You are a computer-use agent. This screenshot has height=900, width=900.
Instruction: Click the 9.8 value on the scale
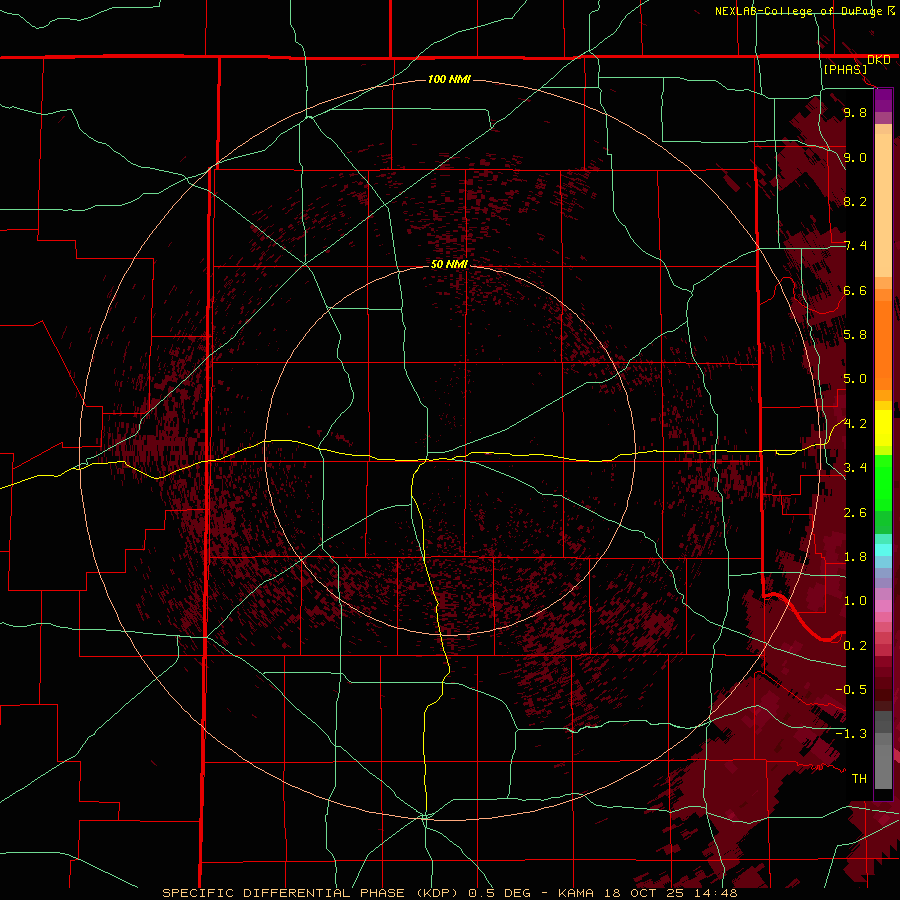tap(855, 113)
